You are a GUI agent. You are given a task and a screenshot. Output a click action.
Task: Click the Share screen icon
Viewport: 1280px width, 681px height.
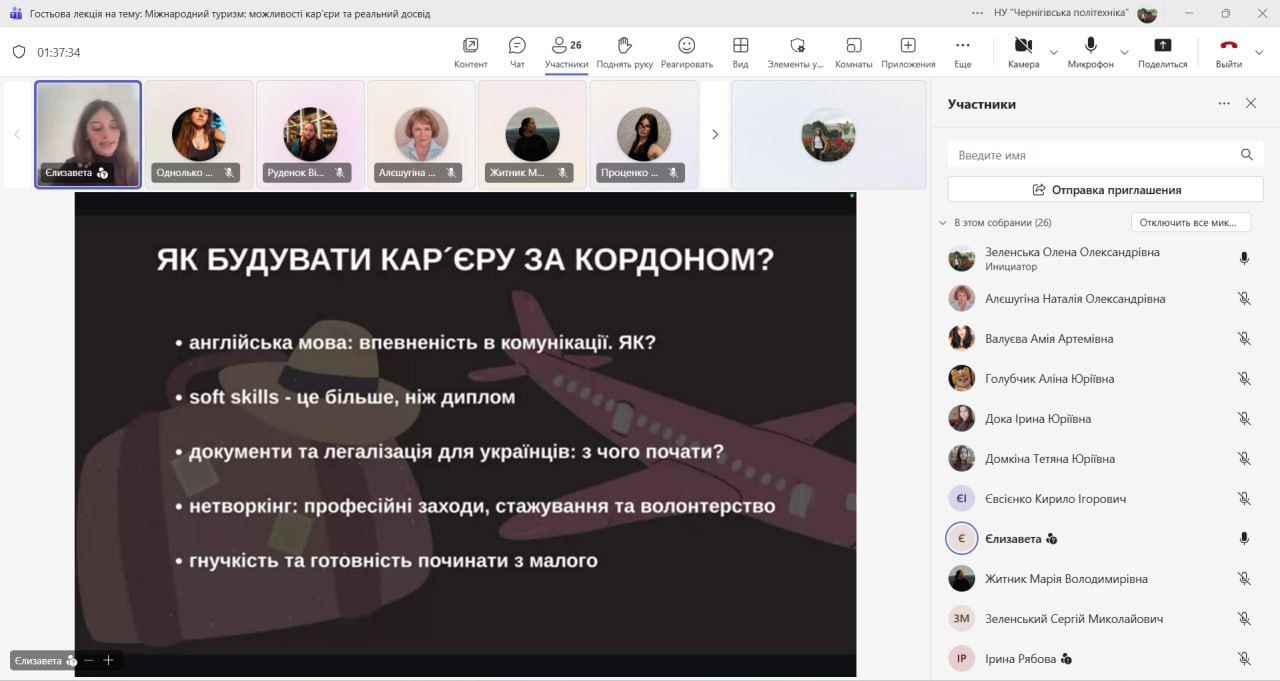click(x=1162, y=46)
